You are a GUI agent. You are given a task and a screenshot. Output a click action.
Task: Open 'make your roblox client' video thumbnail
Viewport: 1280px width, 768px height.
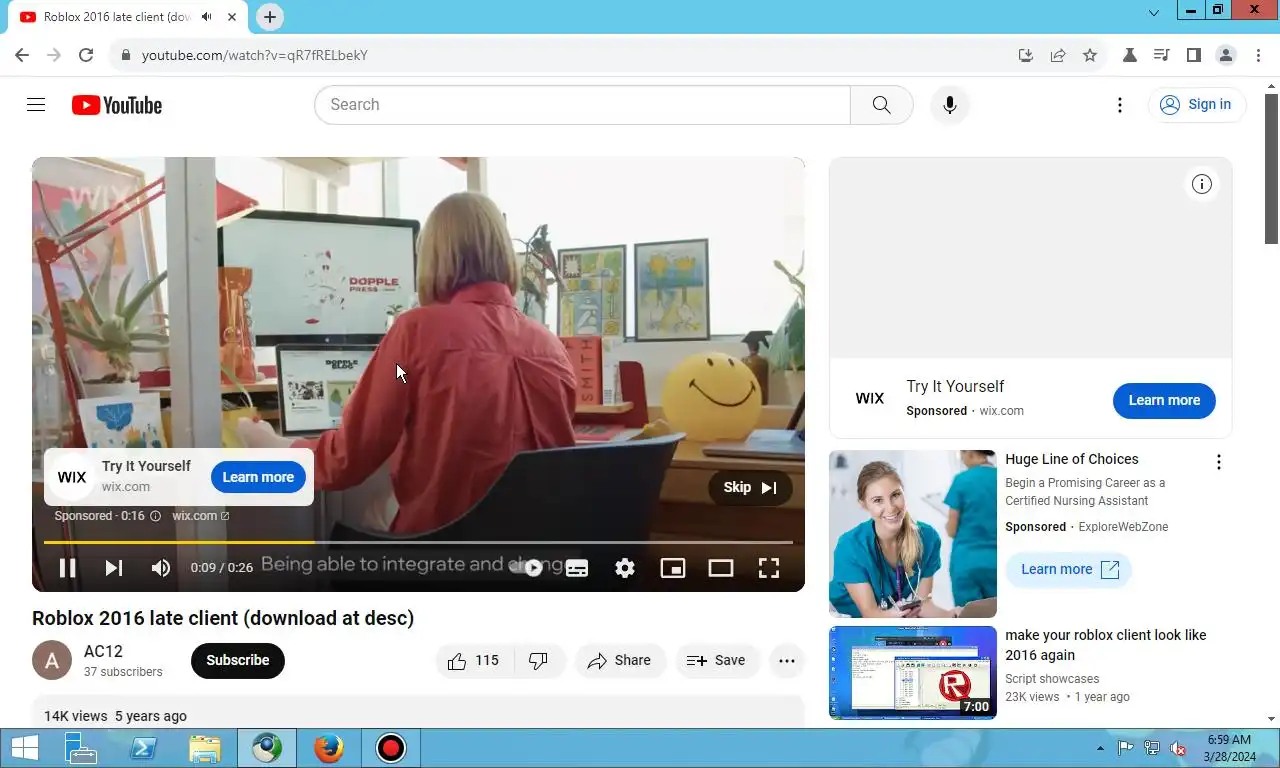913,673
